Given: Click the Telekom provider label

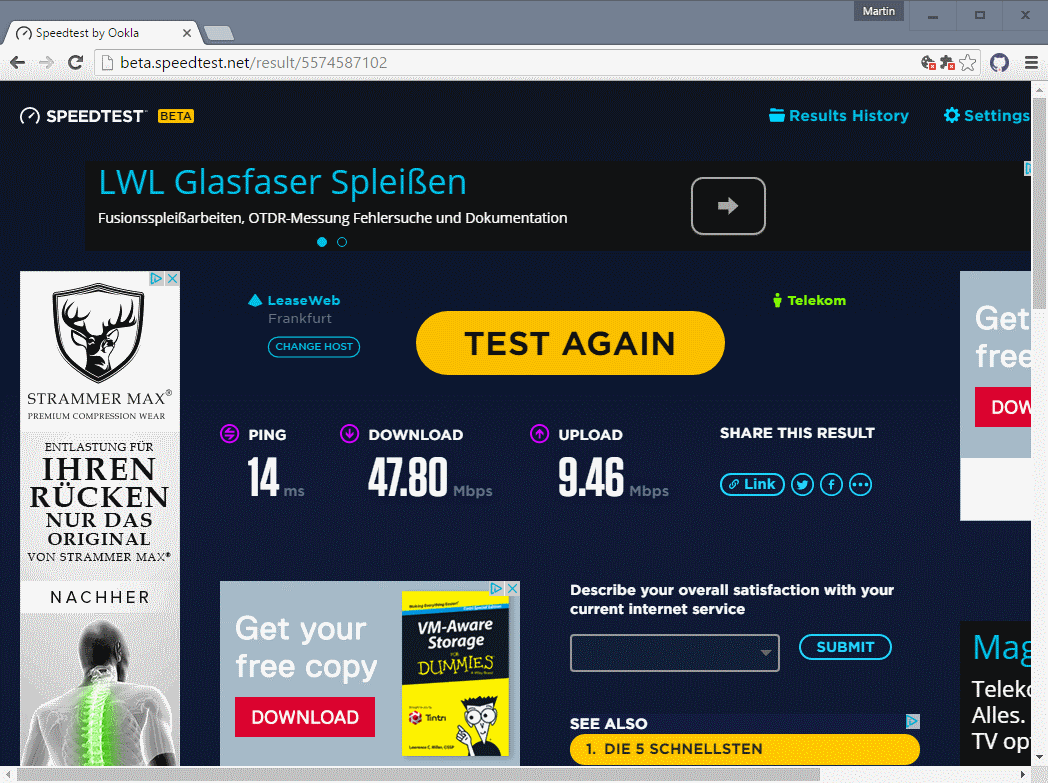Looking at the screenshot, I should coord(816,301).
